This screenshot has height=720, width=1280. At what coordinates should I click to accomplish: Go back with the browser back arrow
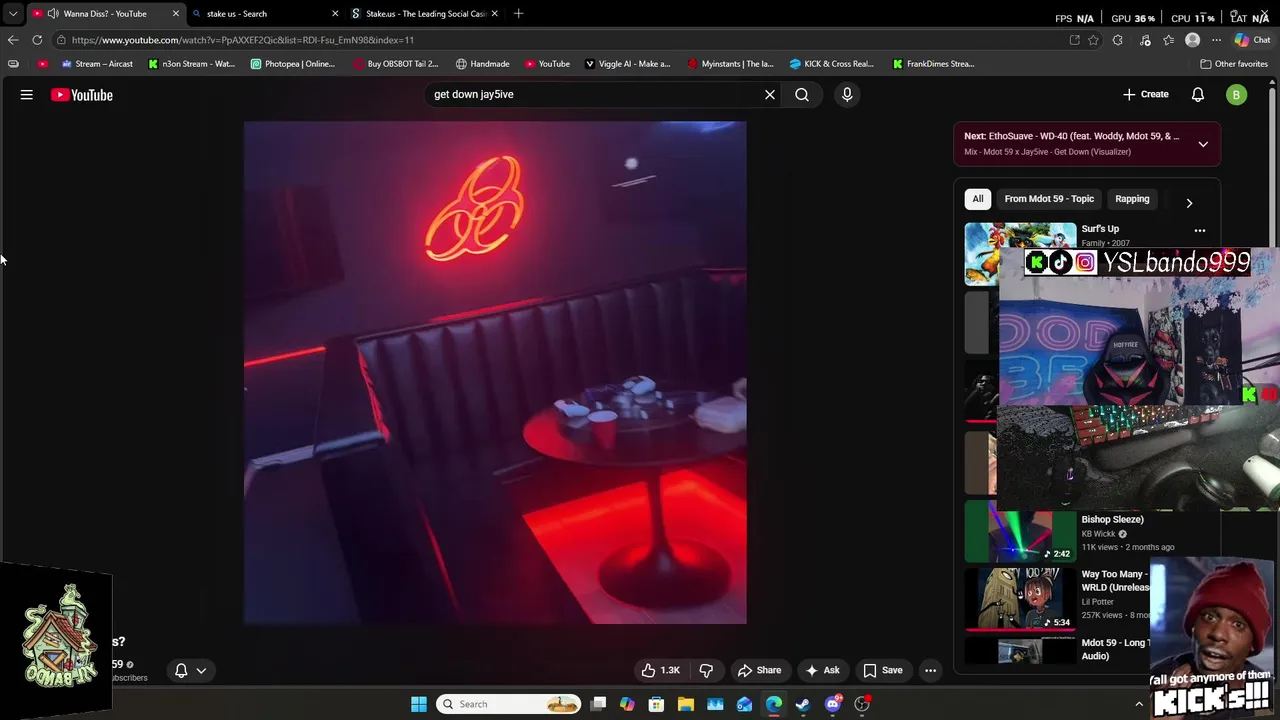tap(13, 40)
